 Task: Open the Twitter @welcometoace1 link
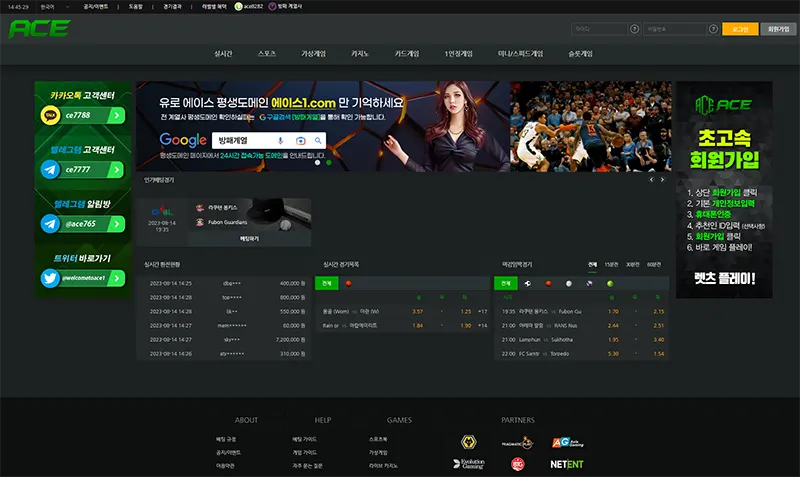(x=83, y=278)
